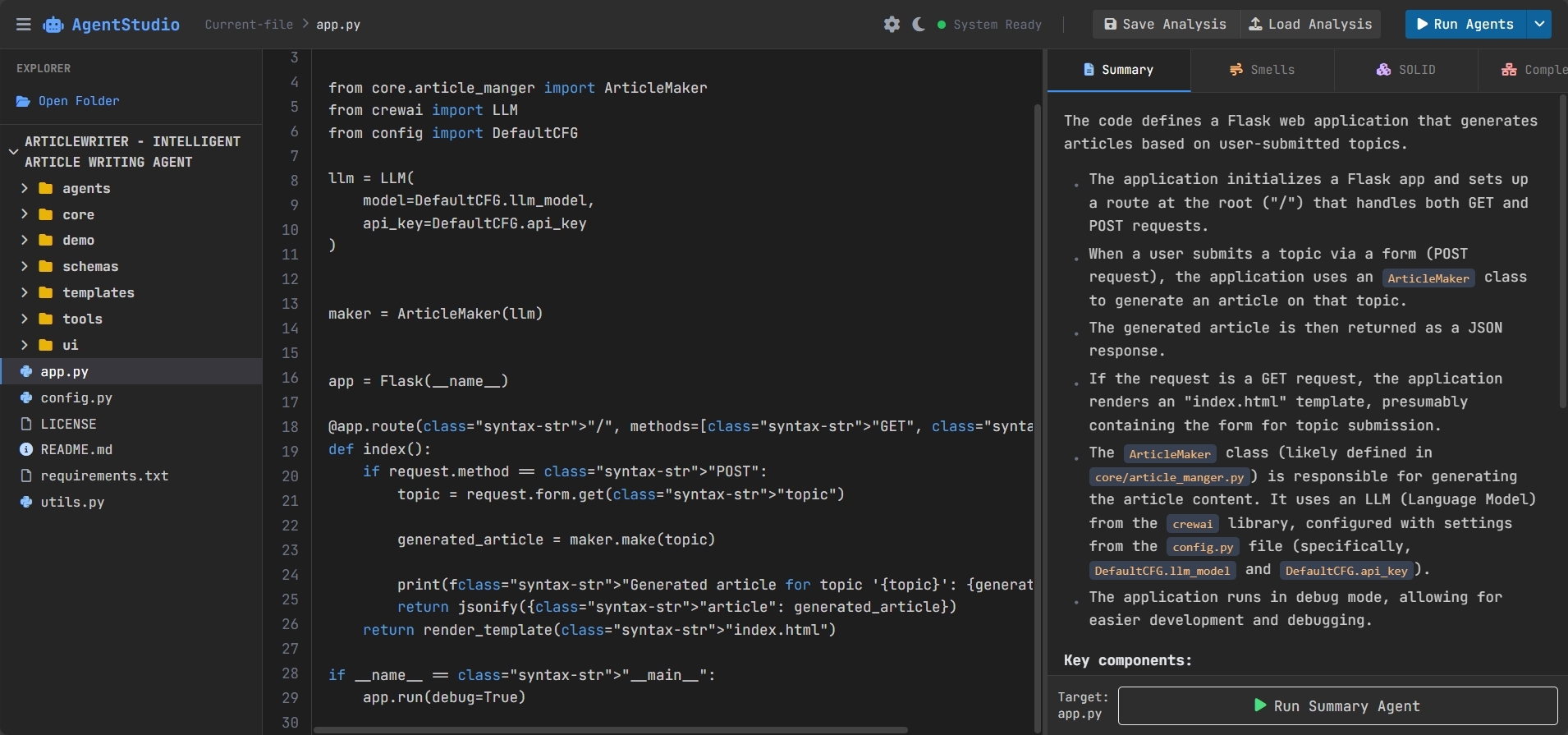1568x735 pixels.
Task: Open config.py in the file tree
Action: click(x=131, y=397)
